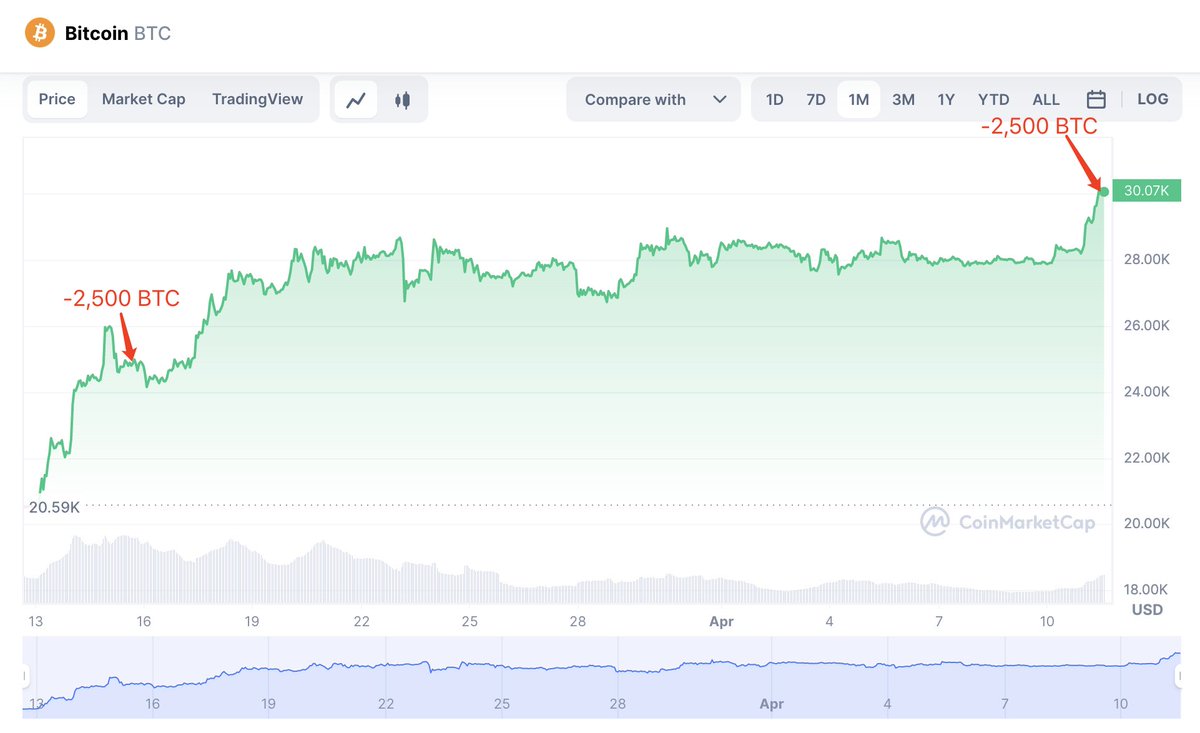Image resolution: width=1200 pixels, height=733 pixels.
Task: Set chart range to 1M
Action: 859,99
